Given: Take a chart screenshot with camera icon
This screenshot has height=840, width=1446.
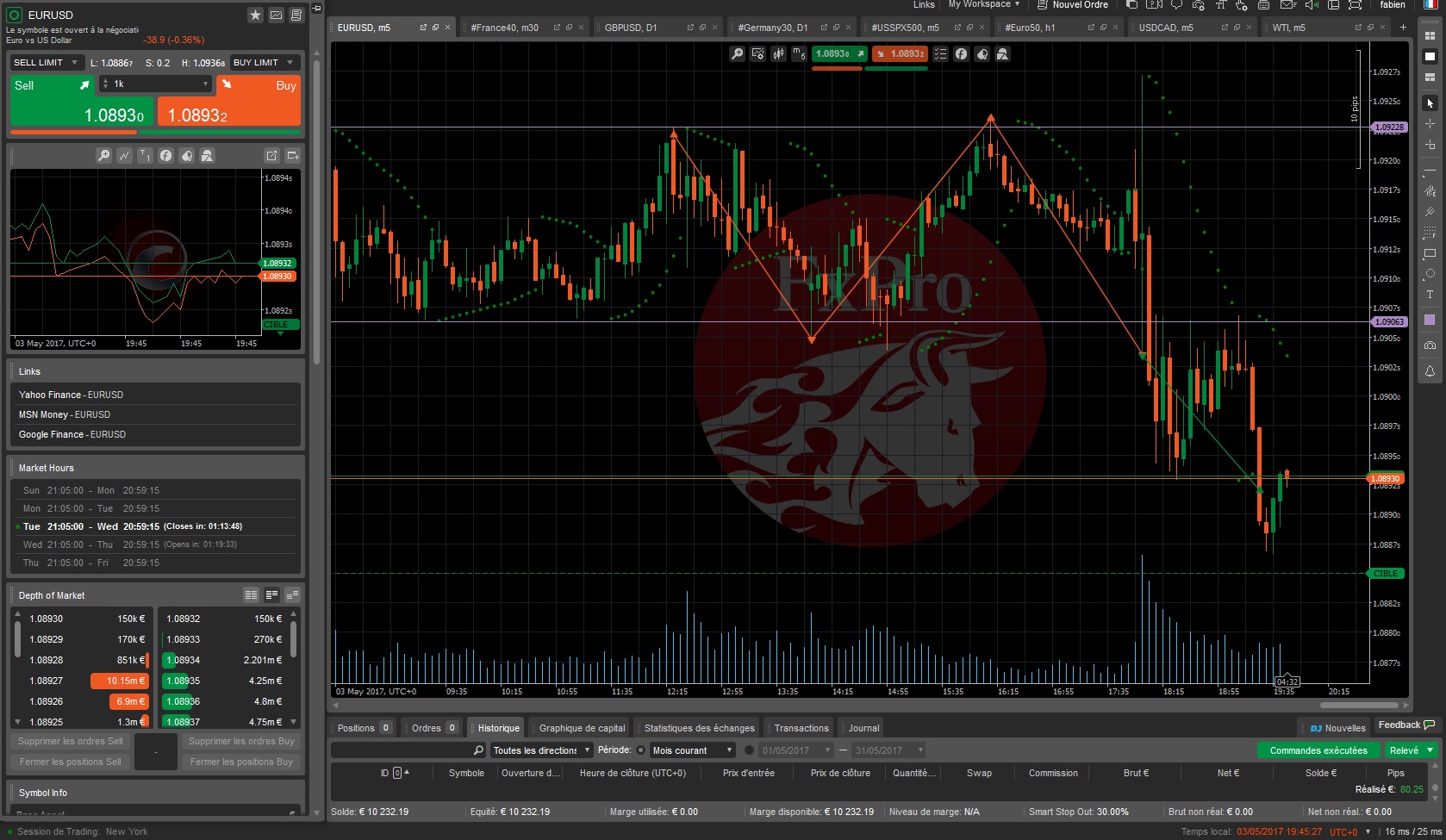Looking at the screenshot, I should click(1430, 345).
